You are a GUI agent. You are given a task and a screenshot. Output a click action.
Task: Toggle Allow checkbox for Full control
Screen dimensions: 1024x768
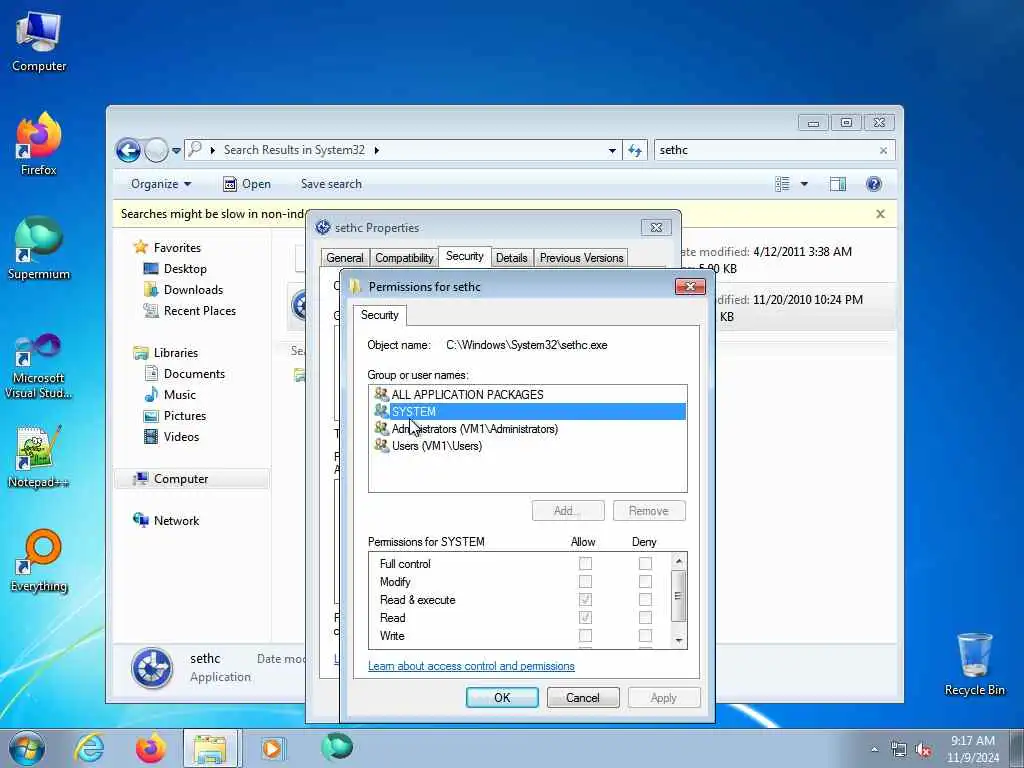coord(585,564)
